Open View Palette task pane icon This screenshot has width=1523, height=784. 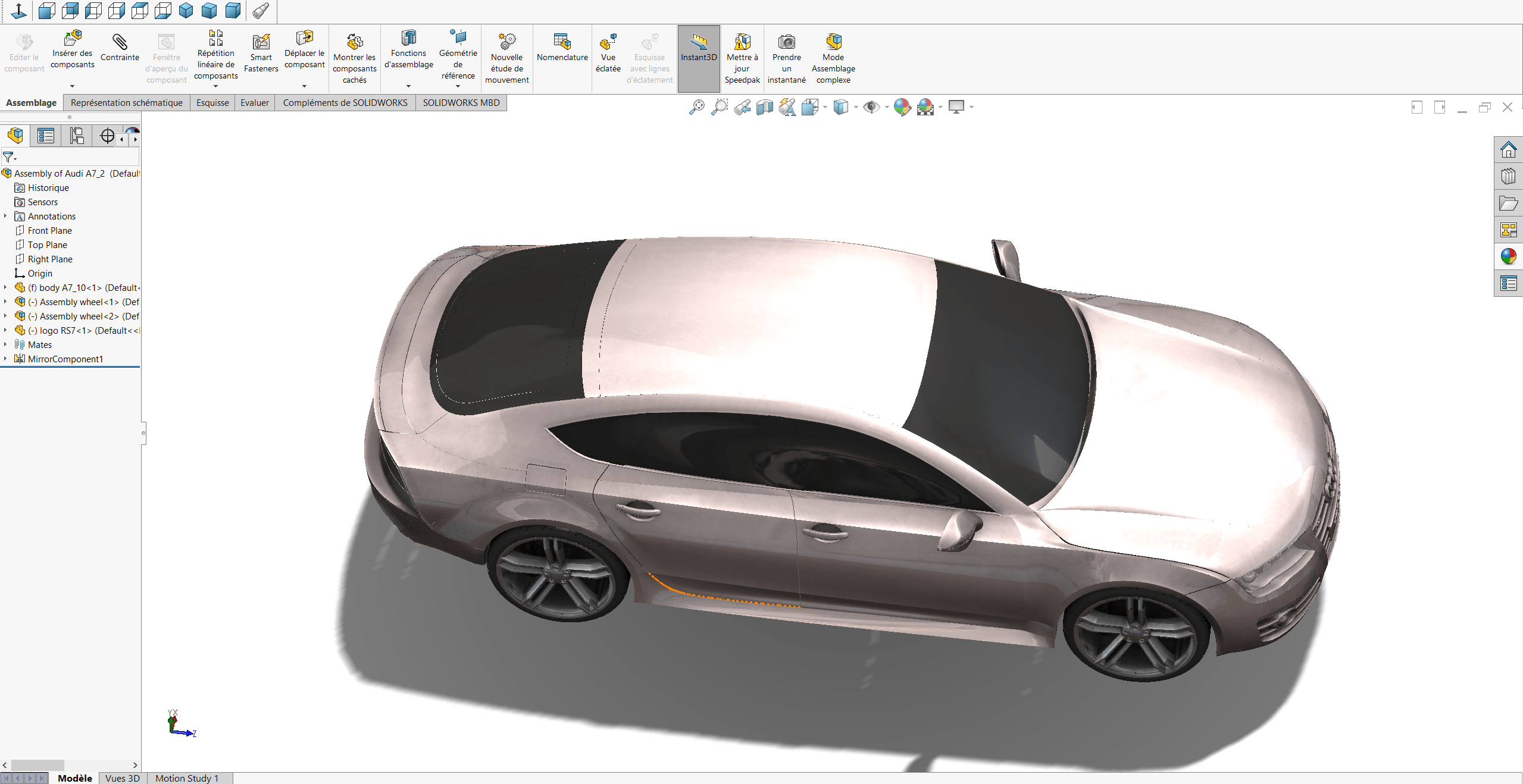pyautogui.click(x=1508, y=230)
